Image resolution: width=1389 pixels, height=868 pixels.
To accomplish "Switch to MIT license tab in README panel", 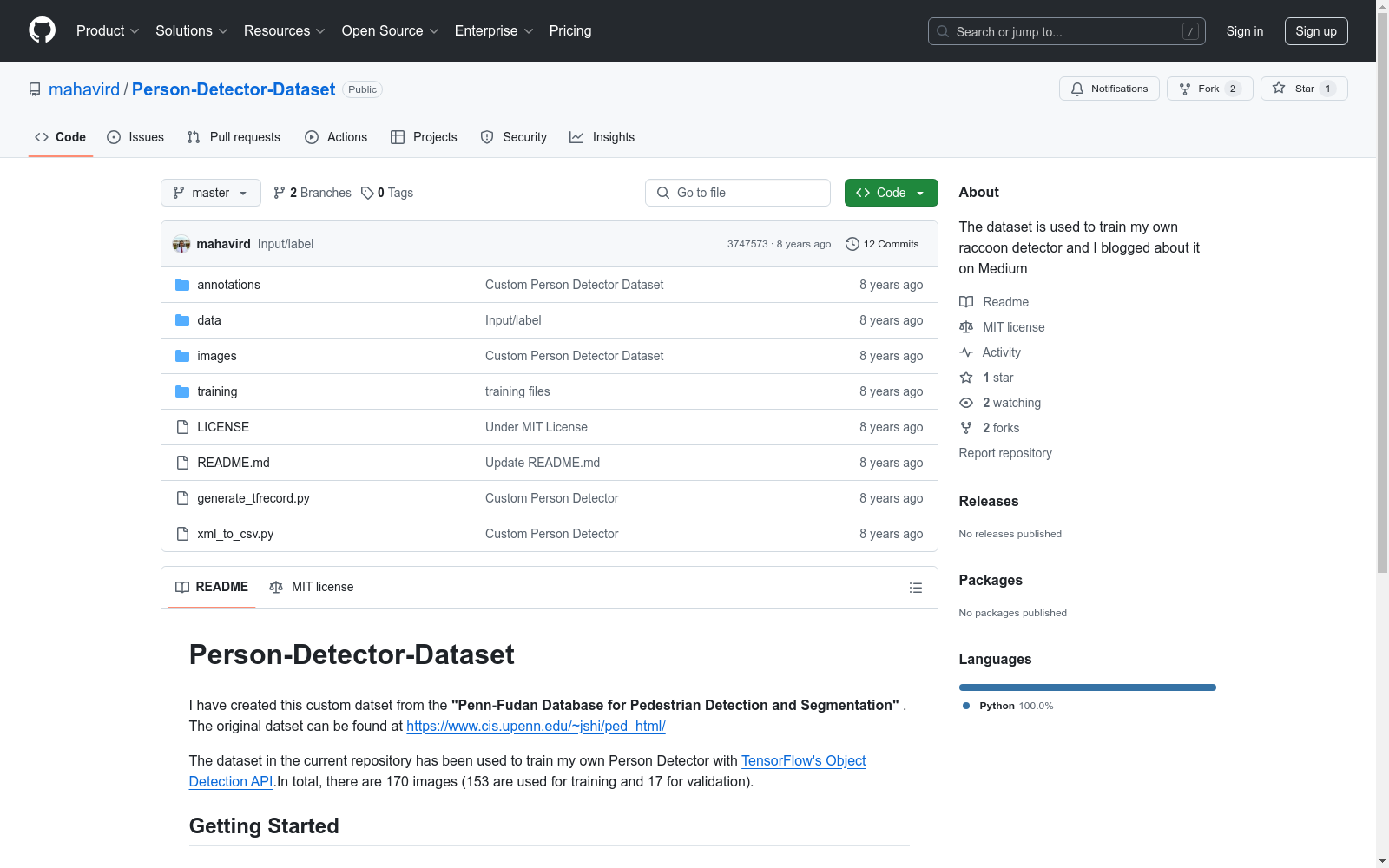I will [x=312, y=587].
